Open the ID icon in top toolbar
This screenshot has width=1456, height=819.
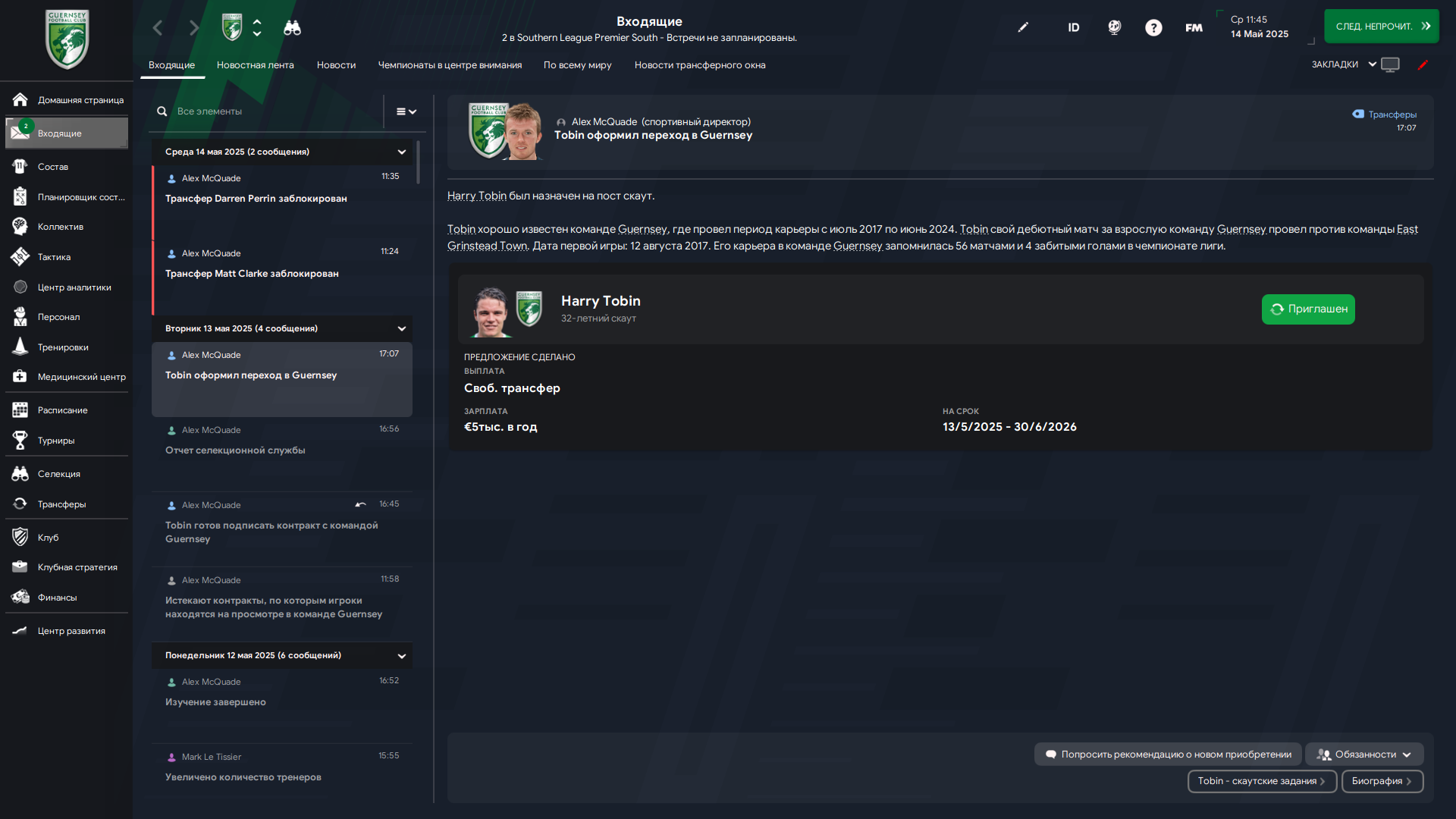[x=1074, y=27]
